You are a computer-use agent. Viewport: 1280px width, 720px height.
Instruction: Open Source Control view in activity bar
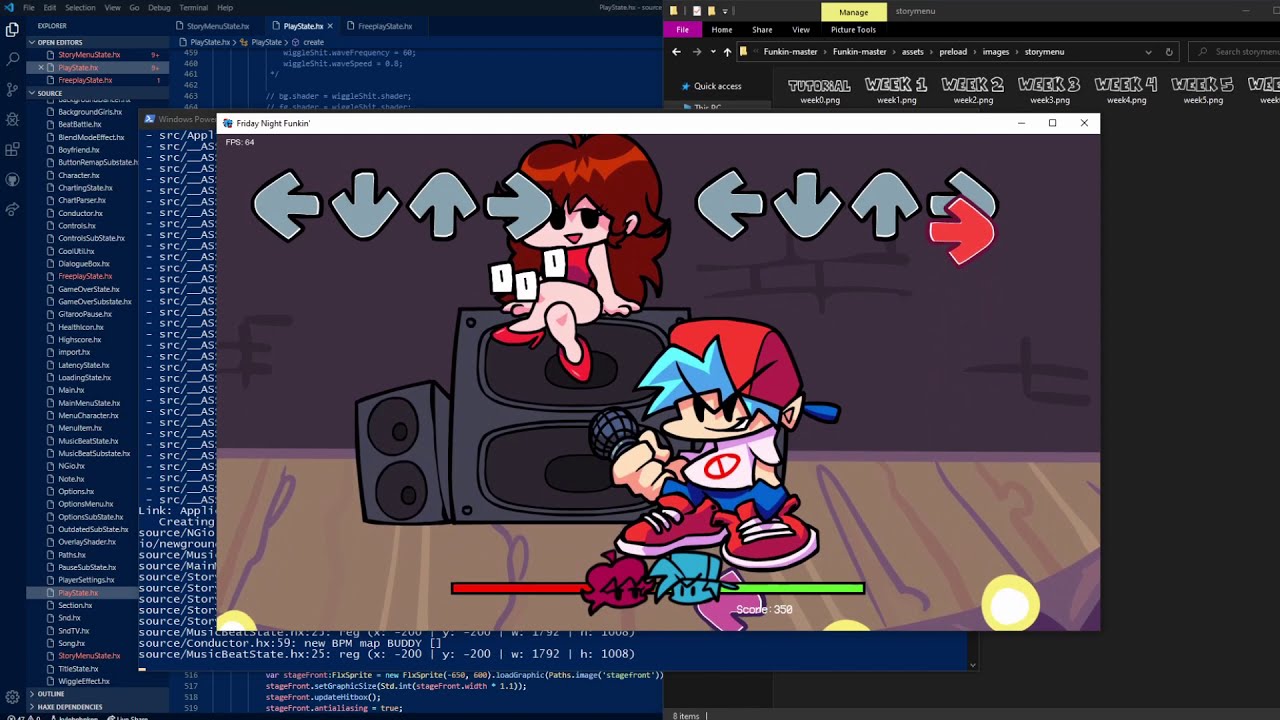click(x=12, y=90)
